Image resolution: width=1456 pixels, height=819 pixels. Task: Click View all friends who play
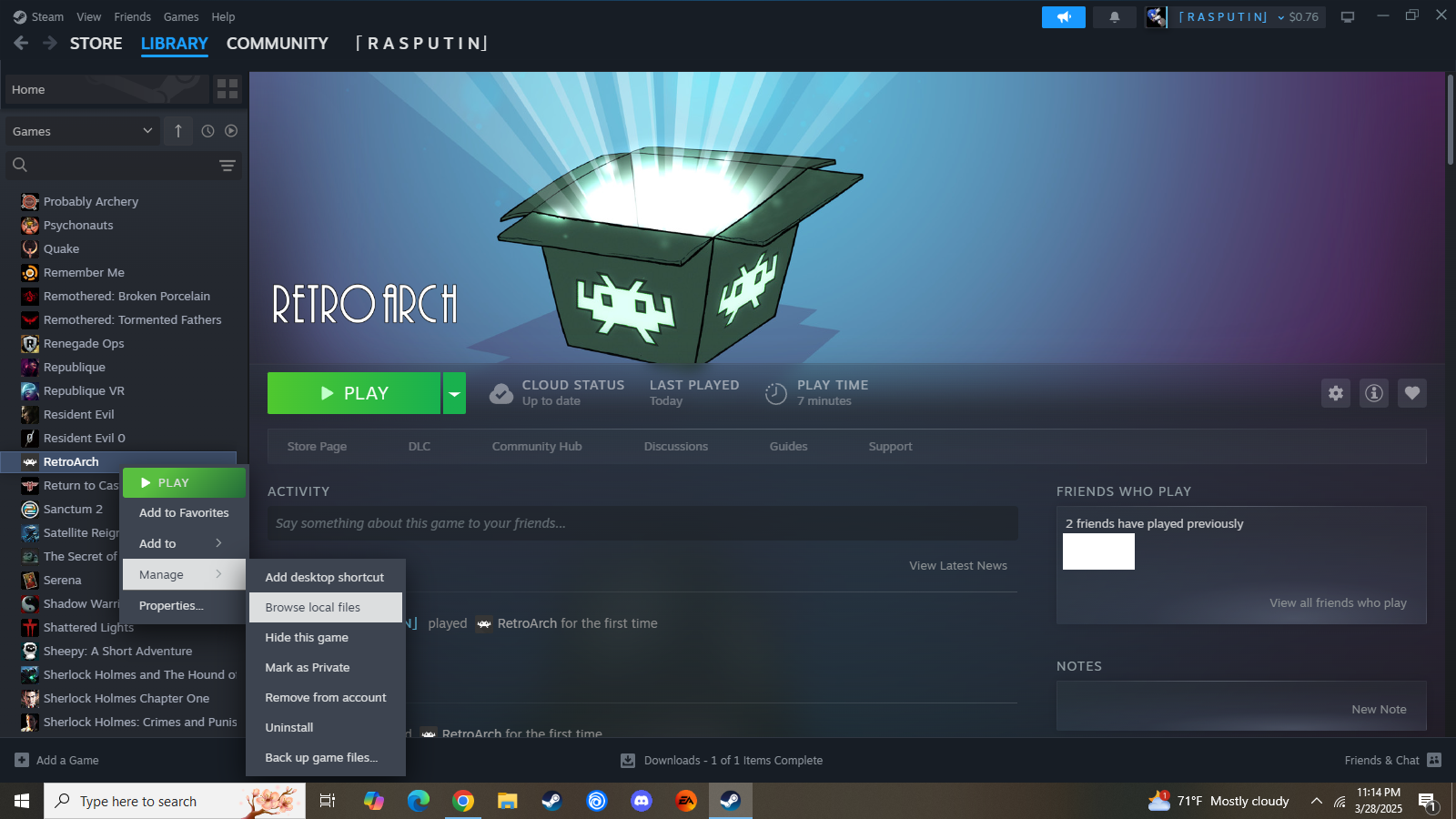click(1339, 602)
